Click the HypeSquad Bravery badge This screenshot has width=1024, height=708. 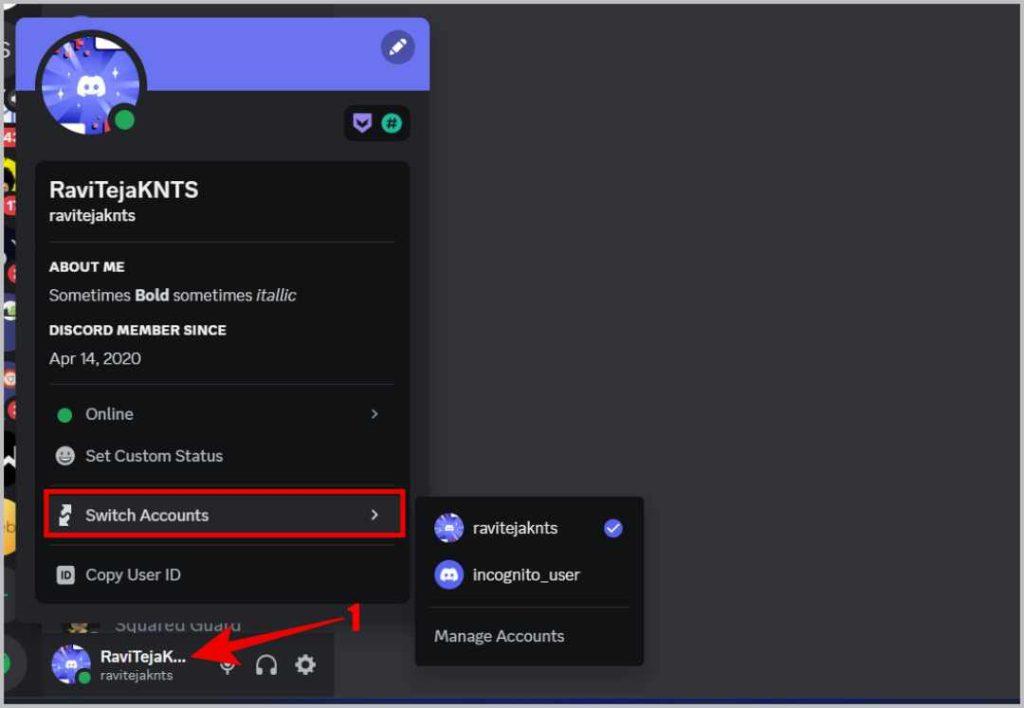[362, 123]
